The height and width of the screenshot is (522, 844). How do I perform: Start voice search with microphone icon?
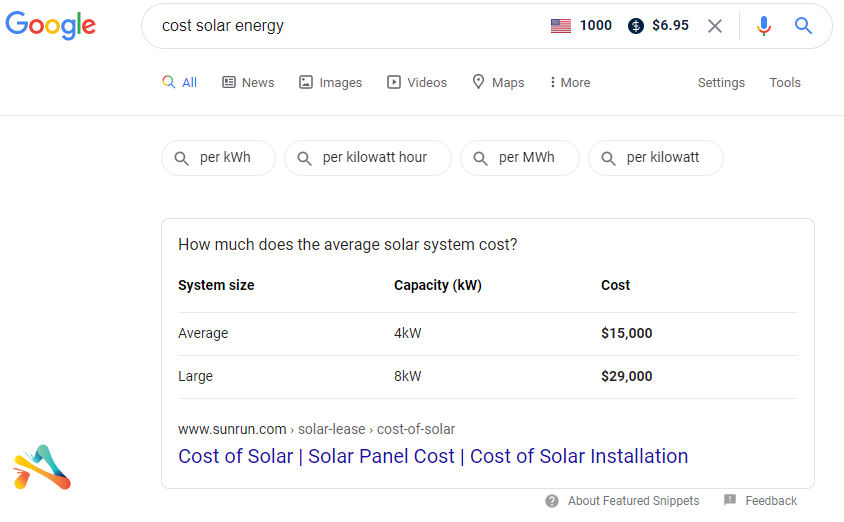[x=764, y=26]
